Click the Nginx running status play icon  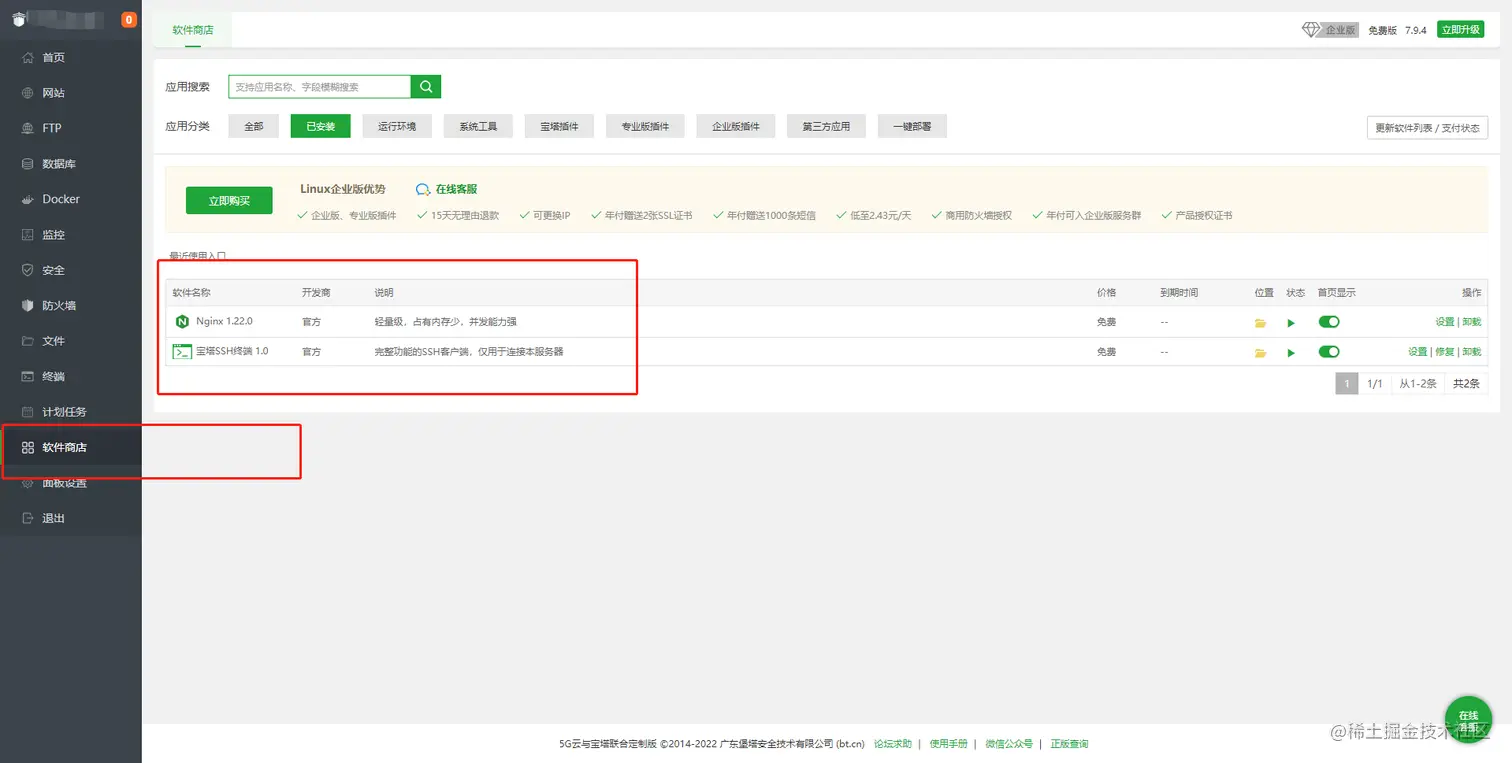pos(1291,323)
